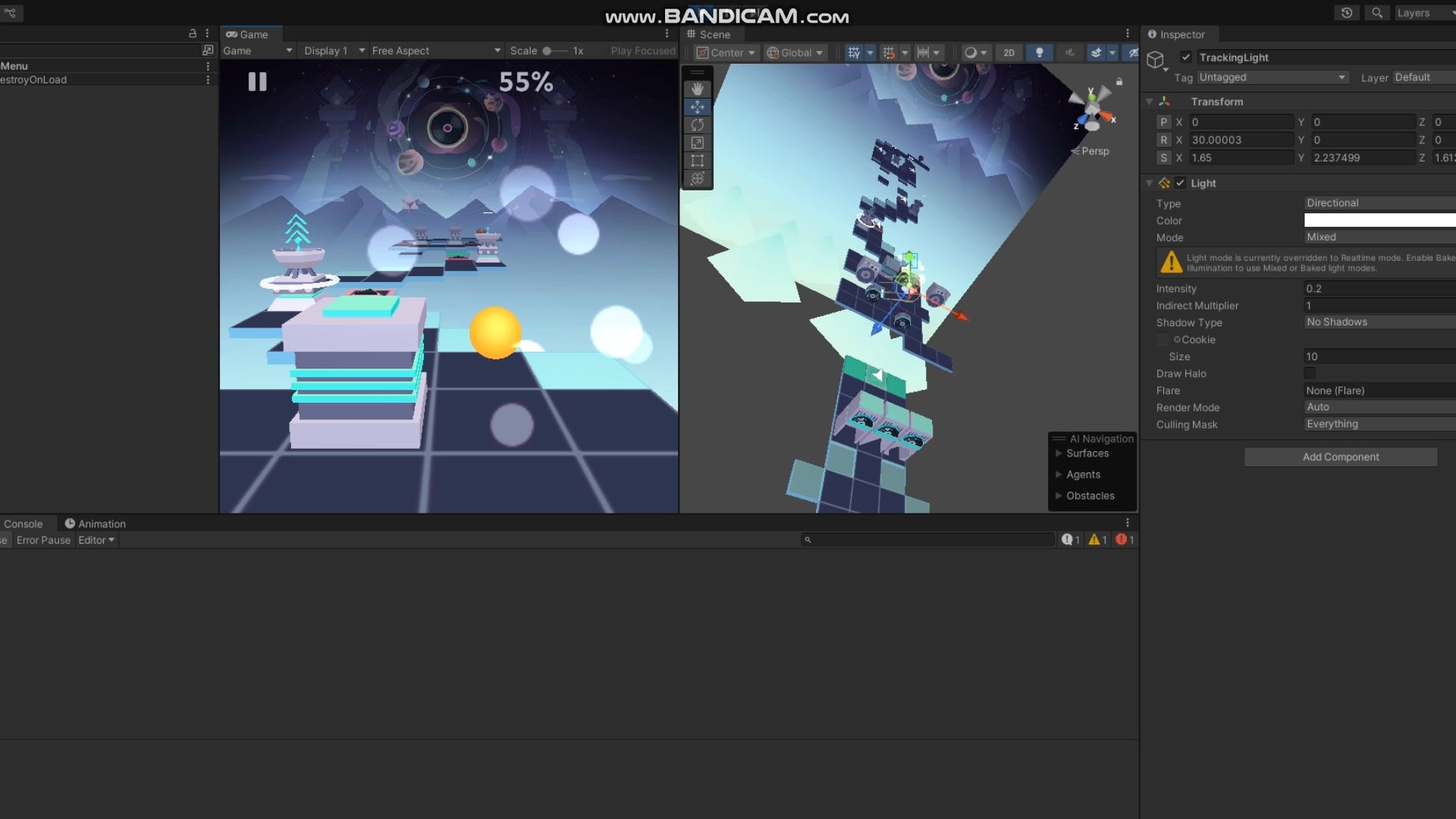This screenshot has height=819, width=1456.
Task: Toggle 2D view mode
Action: (1009, 52)
